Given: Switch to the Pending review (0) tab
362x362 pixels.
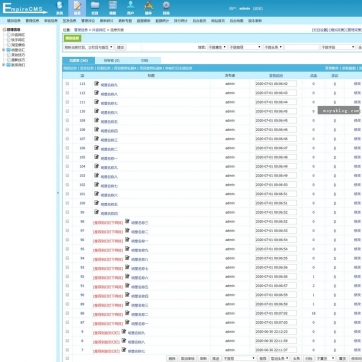Looking at the screenshot, I should [112, 61].
